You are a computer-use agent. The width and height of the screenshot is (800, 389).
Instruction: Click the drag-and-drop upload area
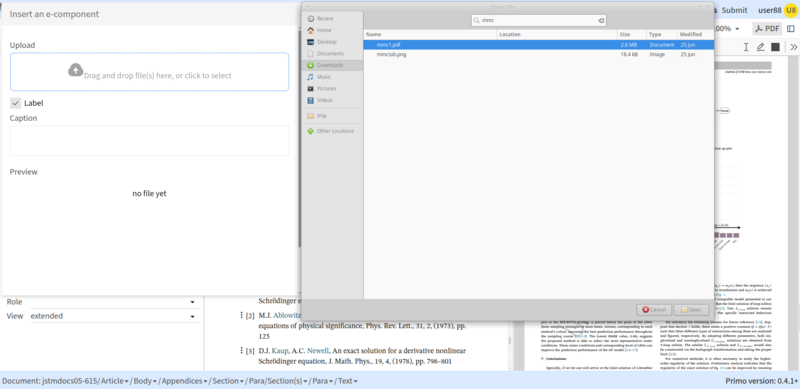[x=149, y=71]
